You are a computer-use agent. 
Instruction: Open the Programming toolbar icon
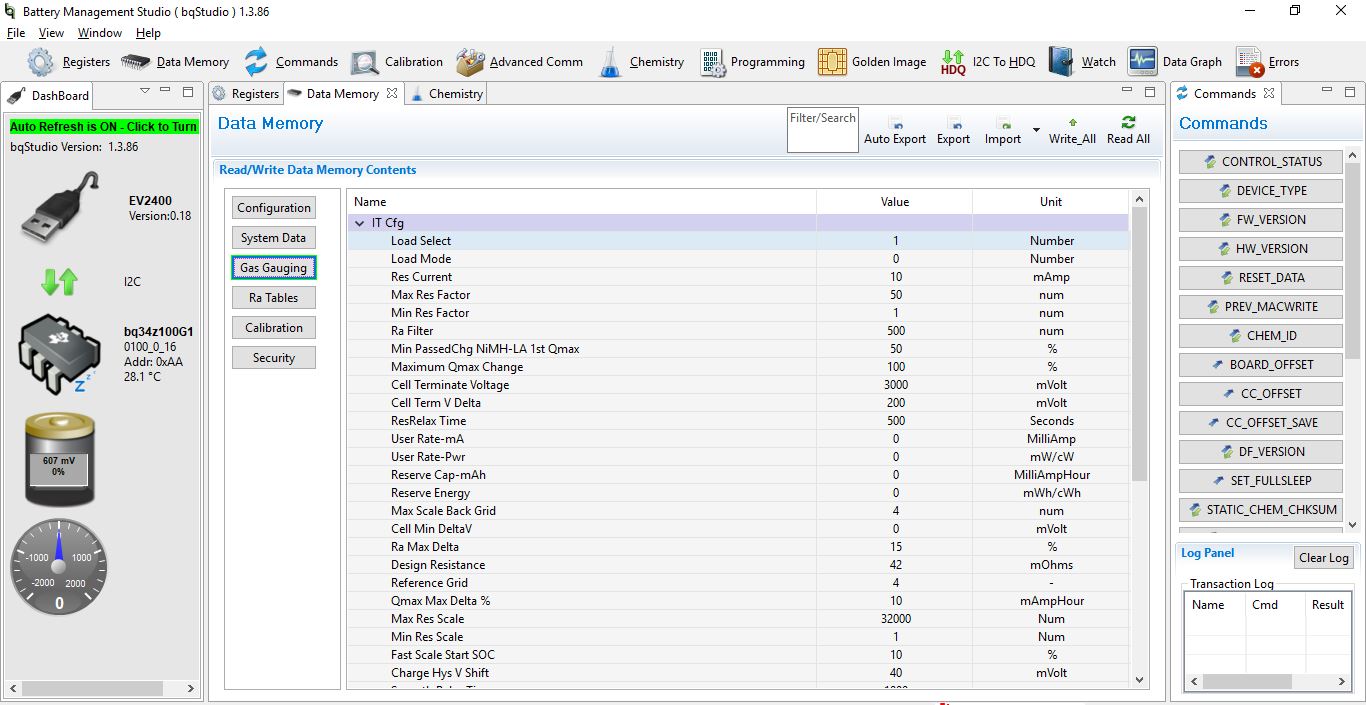(x=713, y=62)
